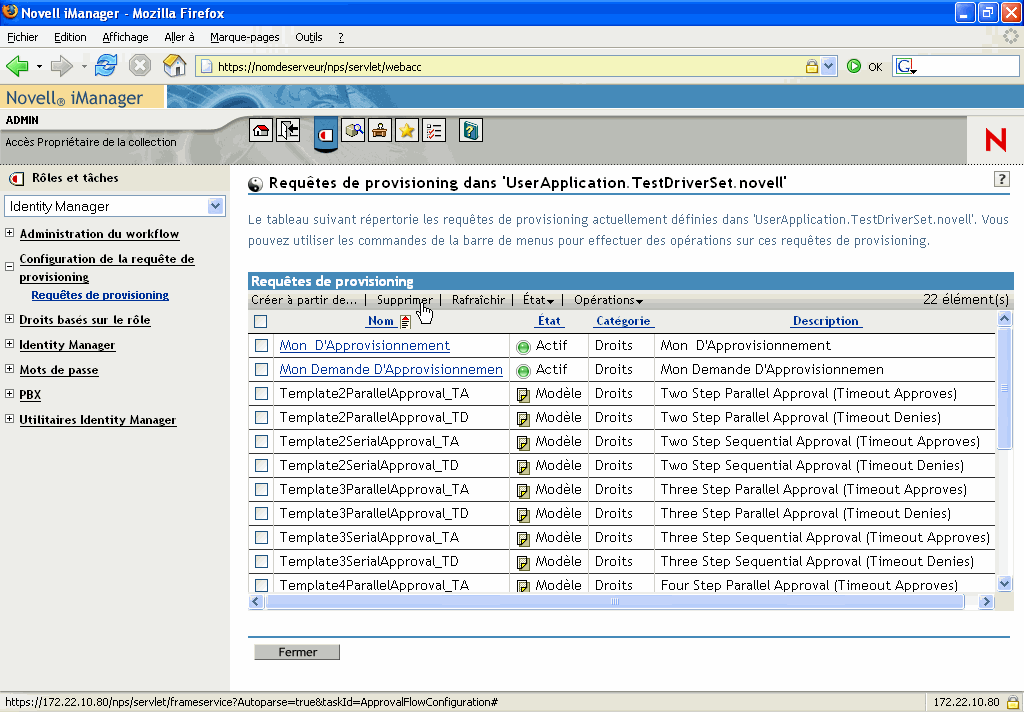Select the Template2ParallelApproval_TA checkbox
The width and height of the screenshot is (1024, 712).
(261, 393)
